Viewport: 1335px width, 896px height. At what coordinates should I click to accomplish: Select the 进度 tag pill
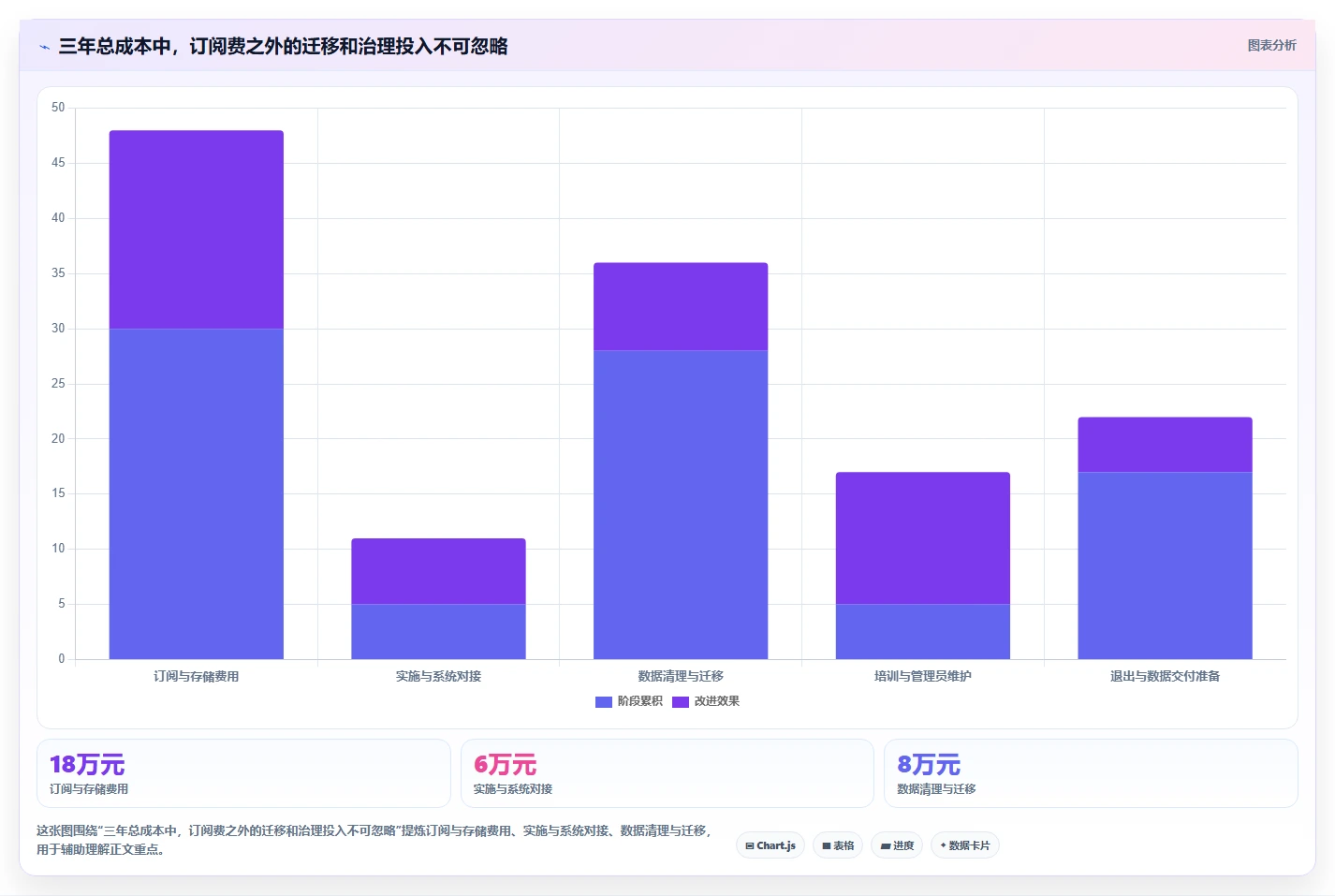[x=897, y=845]
